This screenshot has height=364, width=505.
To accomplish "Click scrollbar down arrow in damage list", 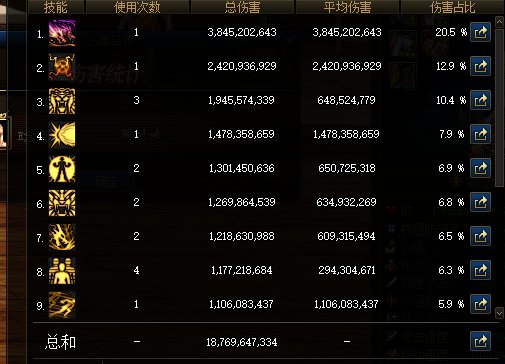I will pos(499,313).
